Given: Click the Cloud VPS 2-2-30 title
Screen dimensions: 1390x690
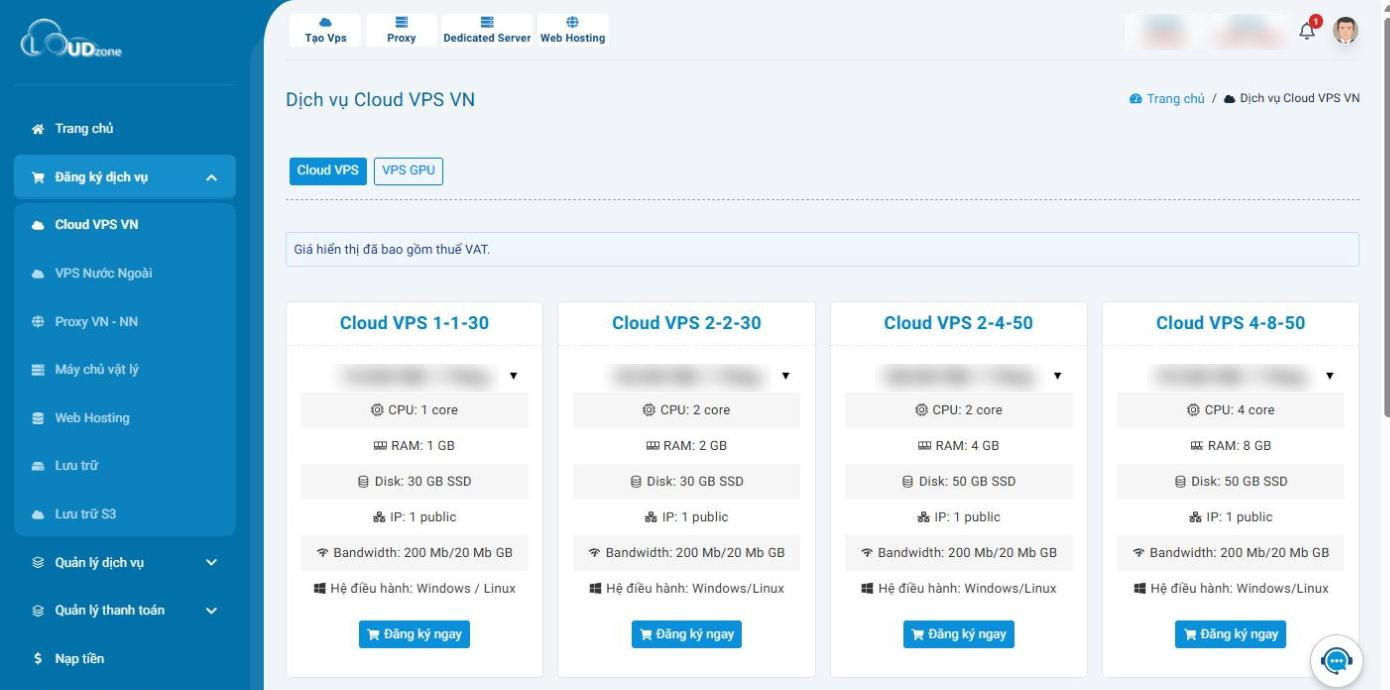Looking at the screenshot, I should pos(686,323).
